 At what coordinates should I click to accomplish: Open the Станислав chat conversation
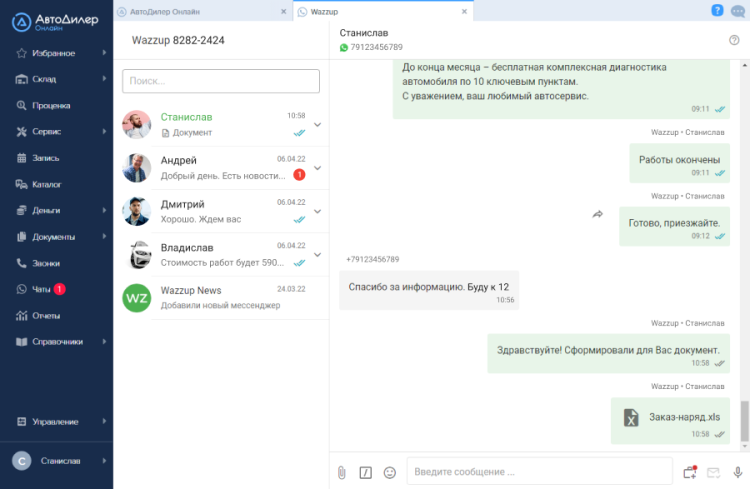click(x=221, y=125)
